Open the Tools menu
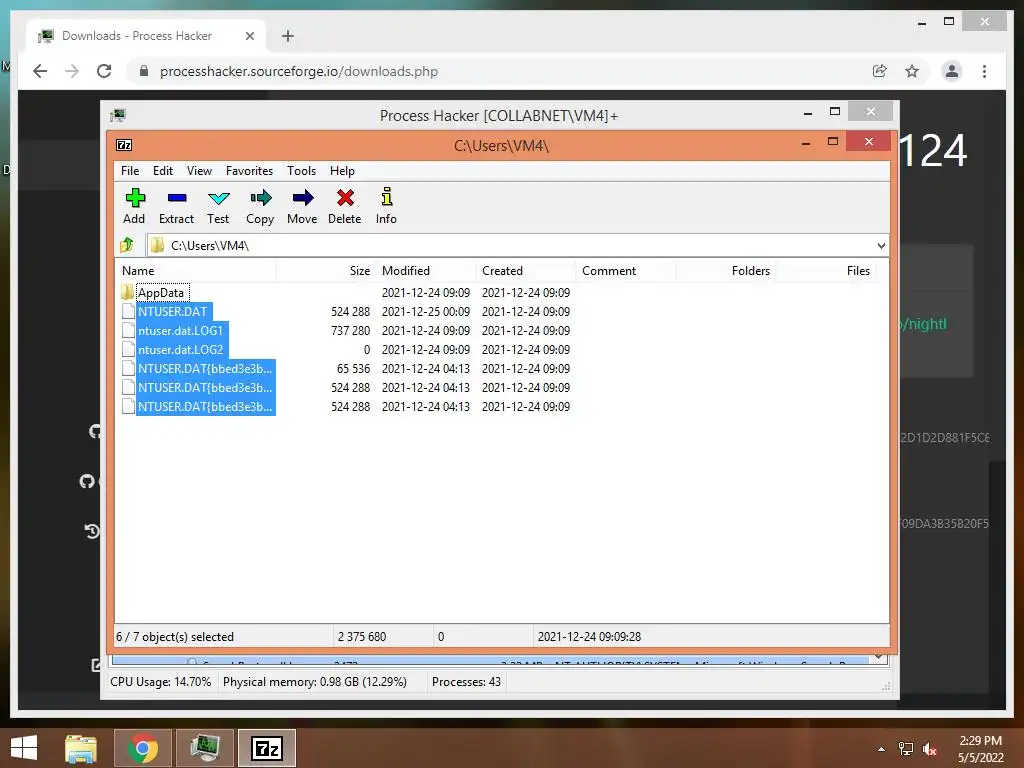1024x768 pixels. pos(301,170)
